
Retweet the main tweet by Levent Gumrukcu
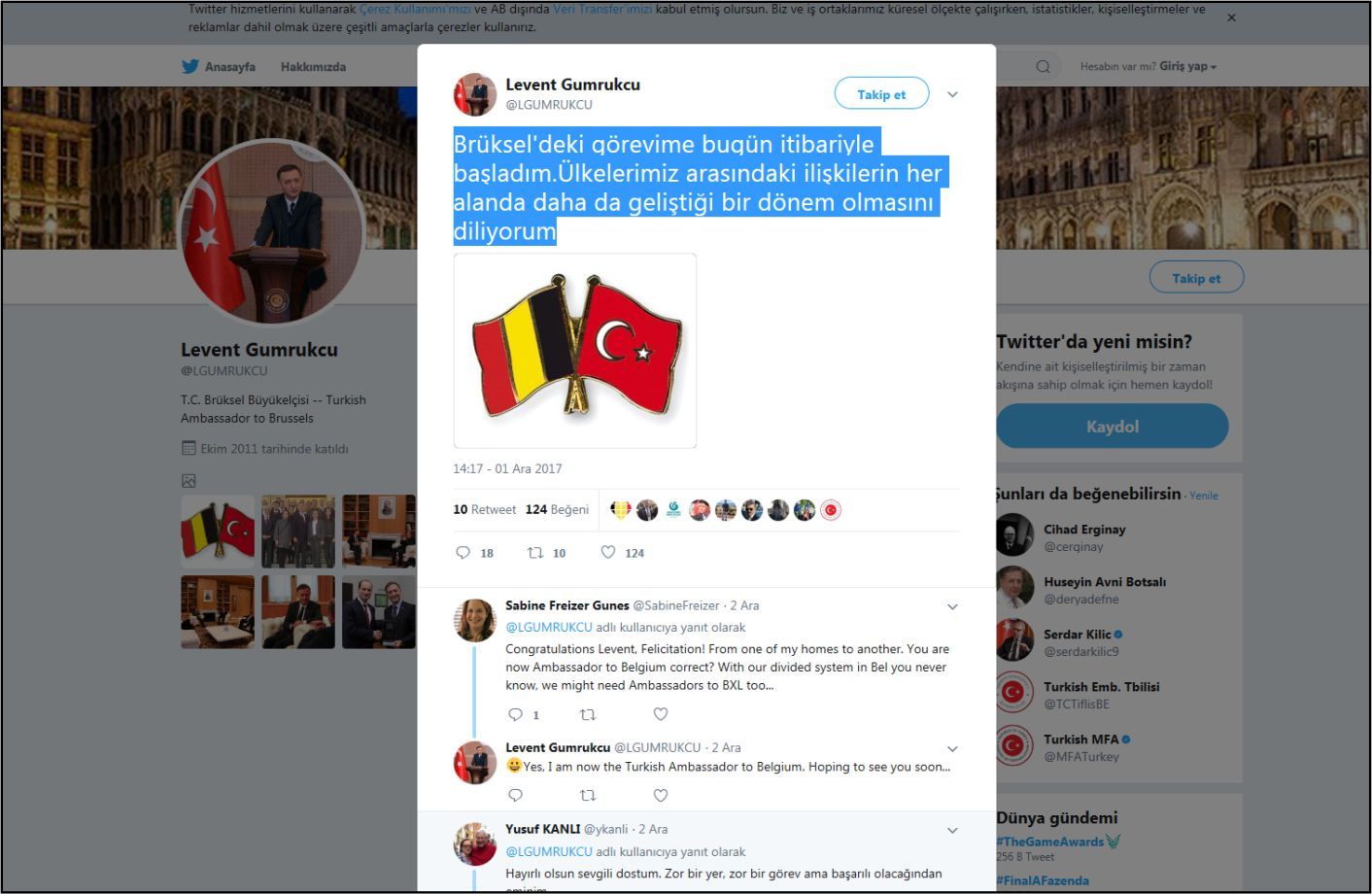click(534, 553)
